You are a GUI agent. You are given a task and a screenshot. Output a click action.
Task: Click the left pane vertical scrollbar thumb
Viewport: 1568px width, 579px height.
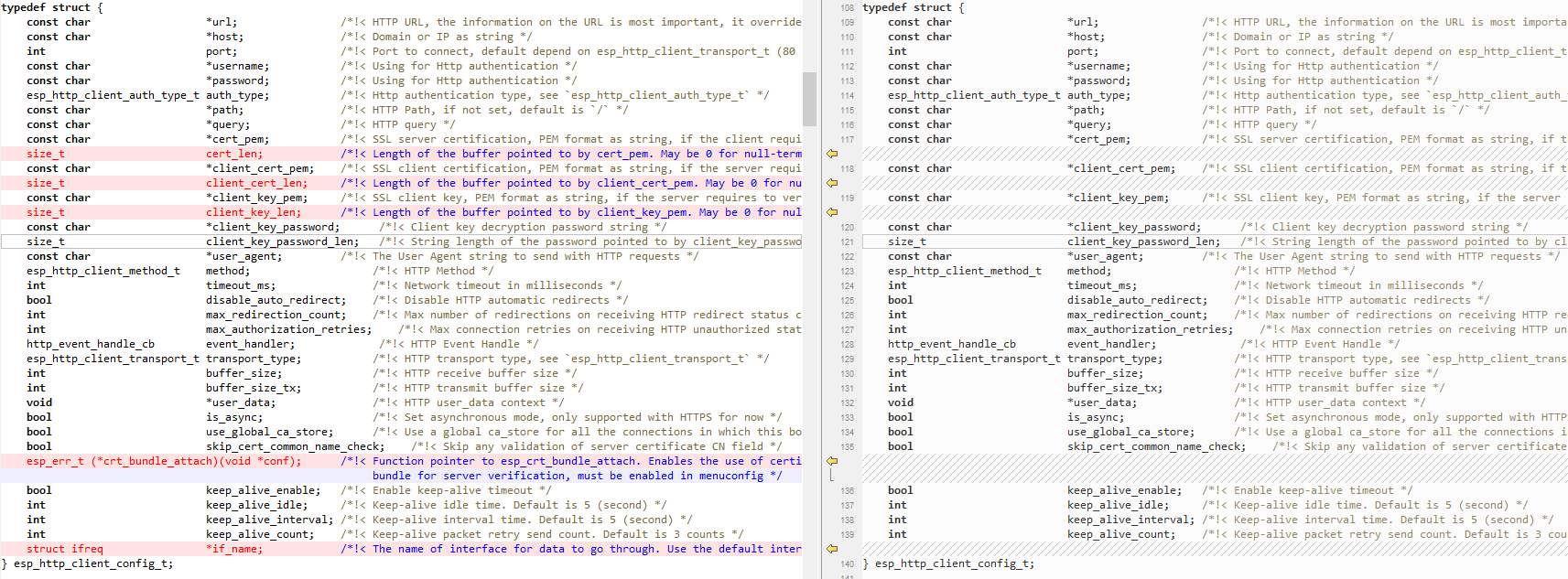[809, 99]
